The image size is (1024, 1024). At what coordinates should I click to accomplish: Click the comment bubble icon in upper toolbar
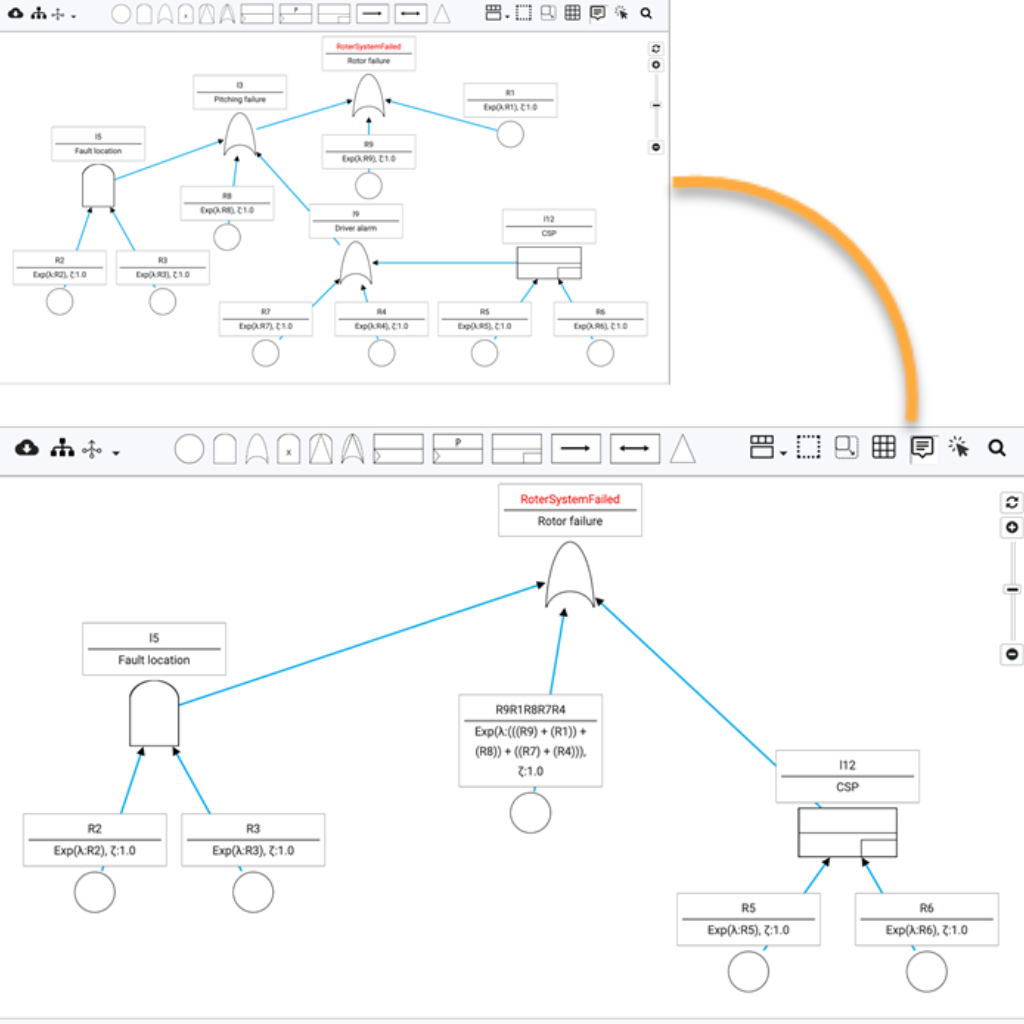(598, 13)
